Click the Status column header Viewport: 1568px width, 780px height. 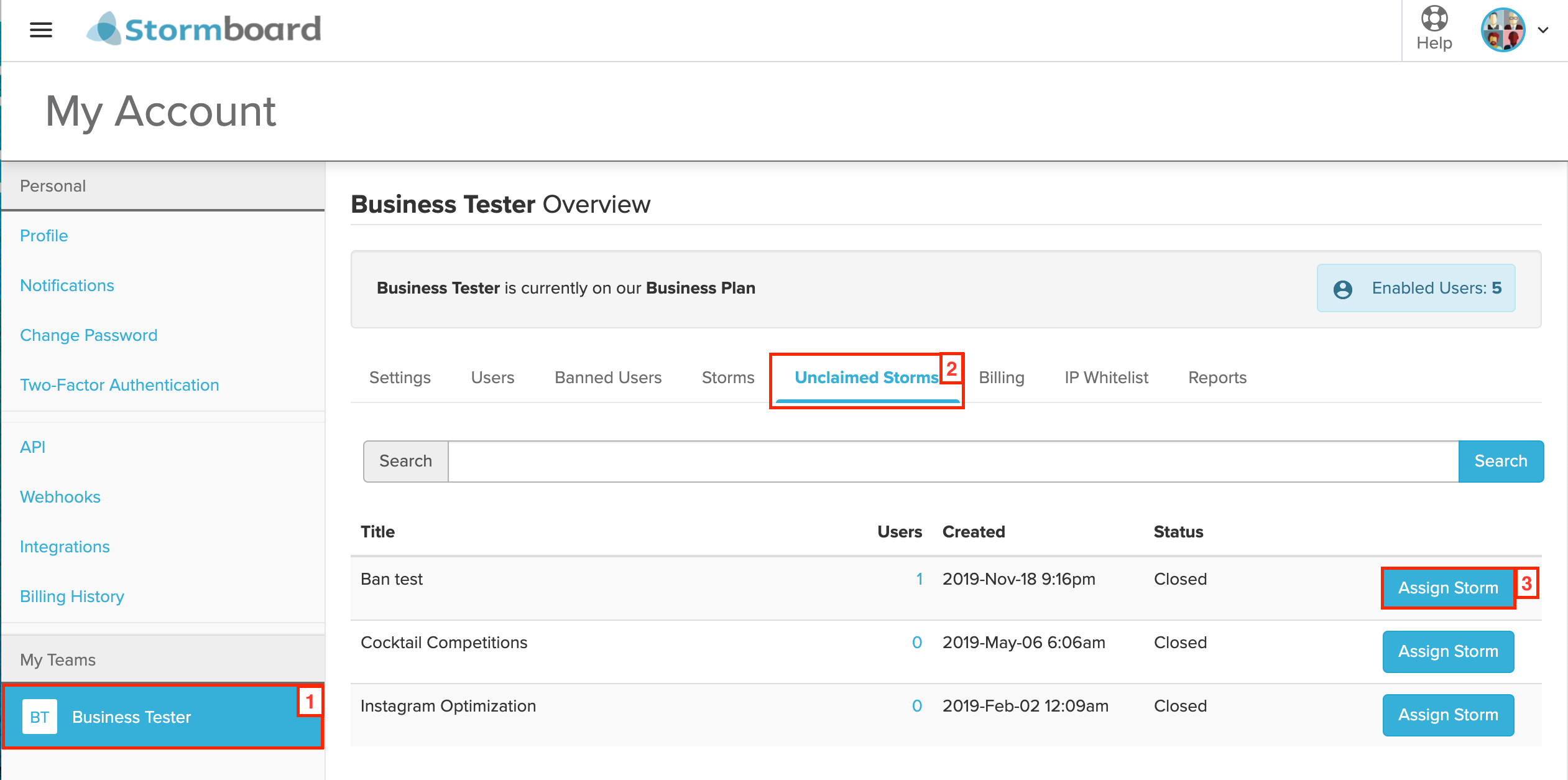tap(1178, 532)
